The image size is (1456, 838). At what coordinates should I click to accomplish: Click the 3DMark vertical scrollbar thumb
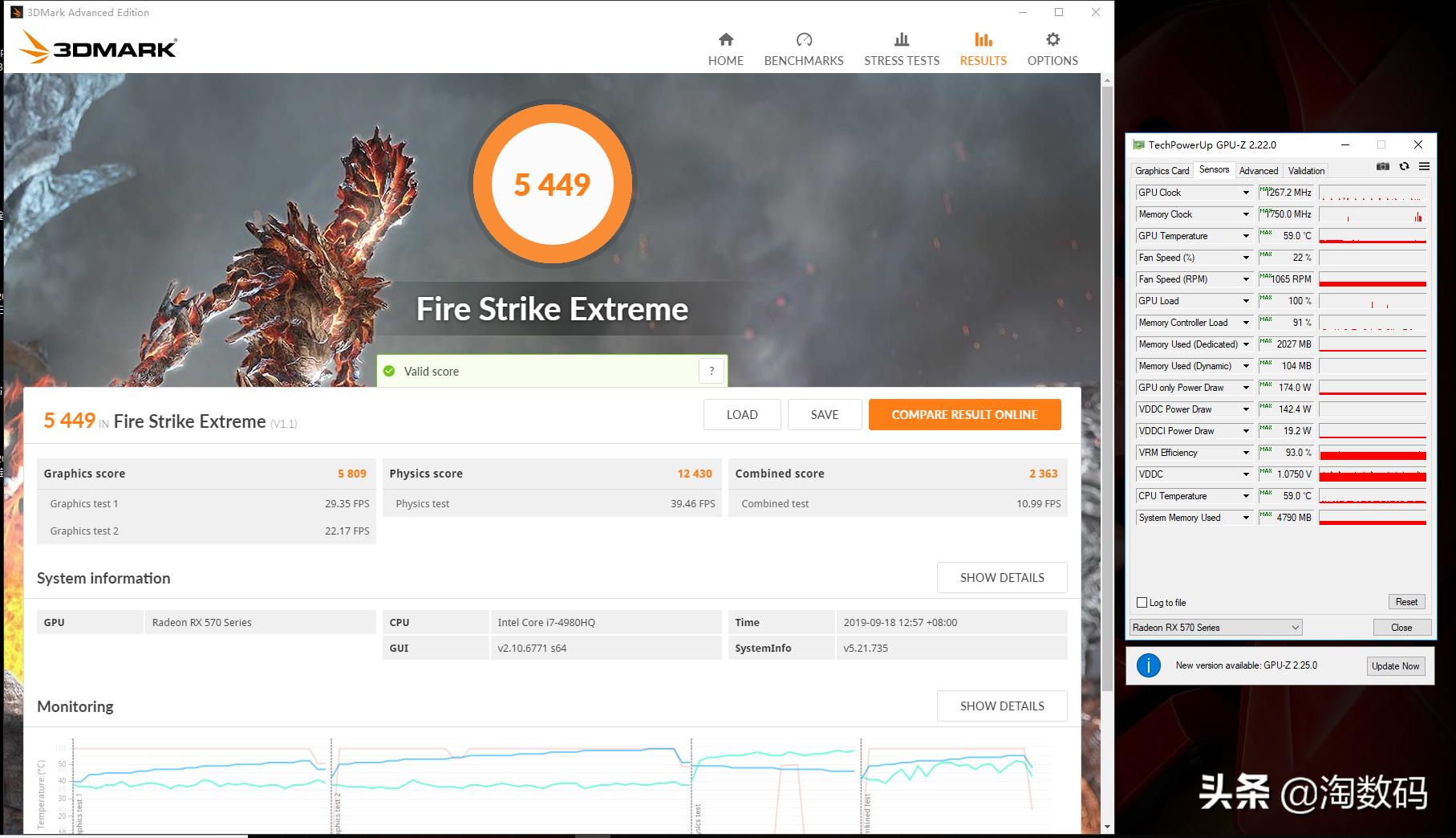pos(1107,388)
